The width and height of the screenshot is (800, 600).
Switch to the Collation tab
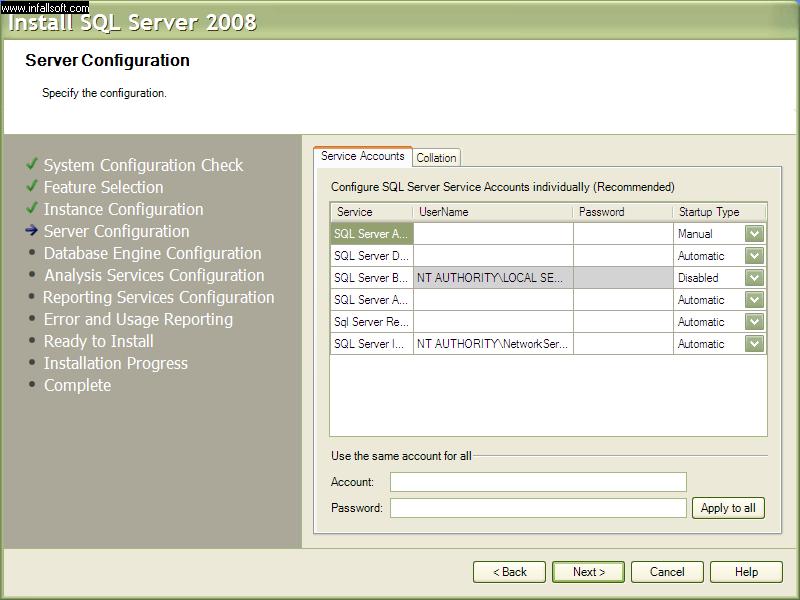coord(436,158)
